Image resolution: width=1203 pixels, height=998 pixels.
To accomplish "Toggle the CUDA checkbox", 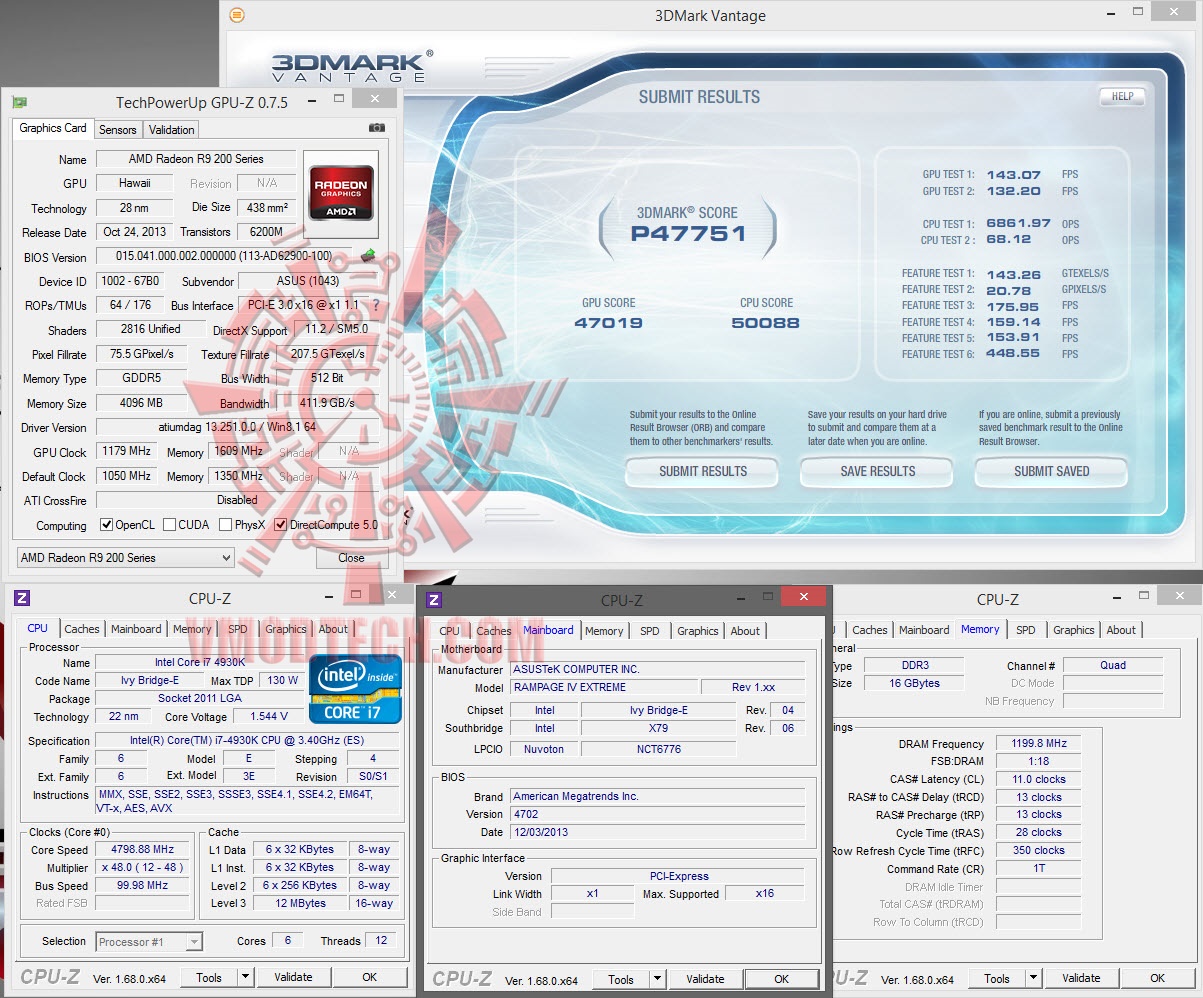I will [x=170, y=525].
